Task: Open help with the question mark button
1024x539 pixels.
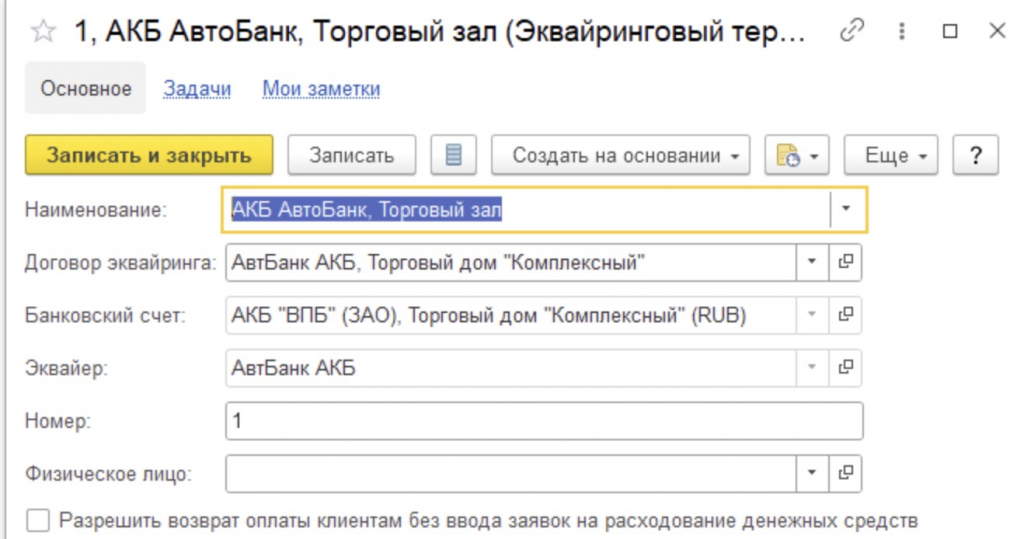Action: [975, 155]
